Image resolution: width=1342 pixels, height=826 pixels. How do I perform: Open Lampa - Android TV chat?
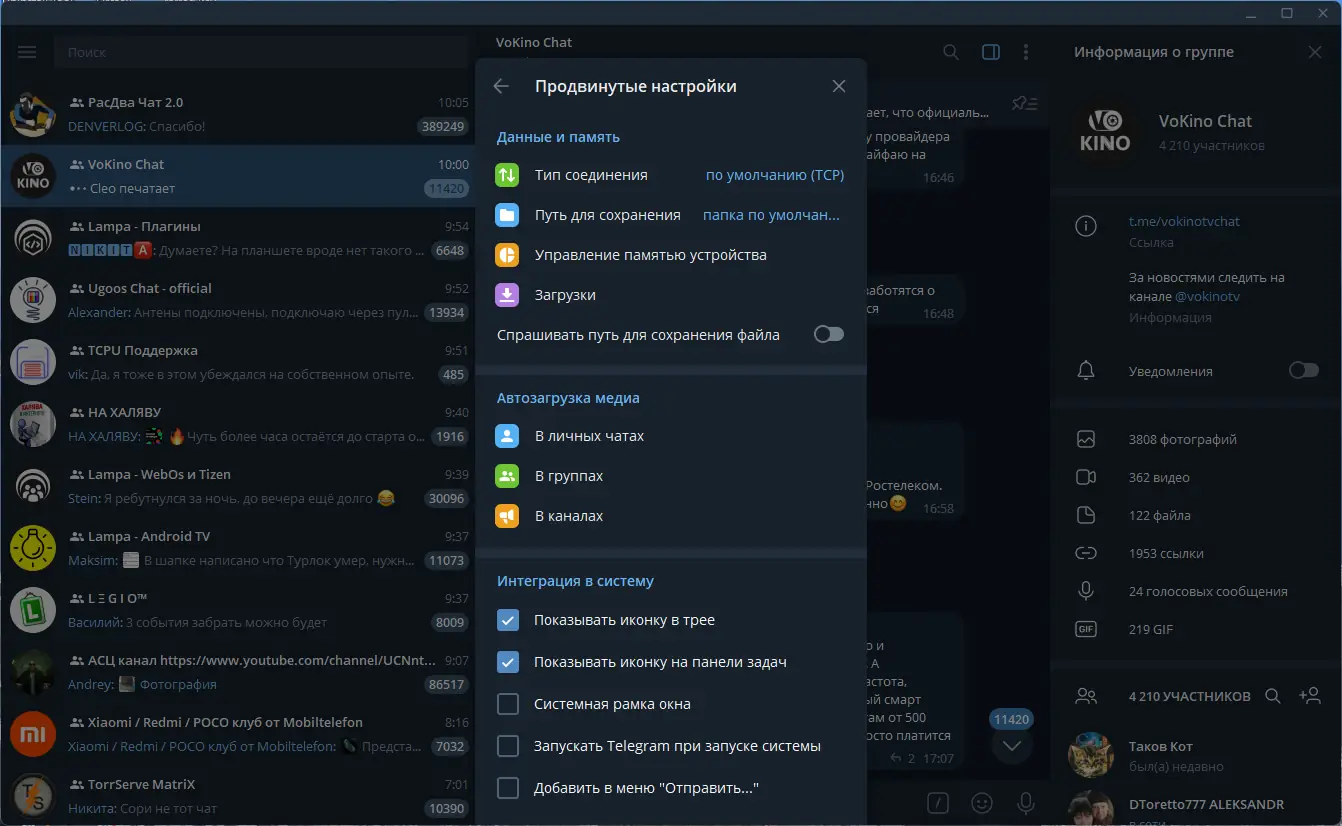[x=238, y=548]
